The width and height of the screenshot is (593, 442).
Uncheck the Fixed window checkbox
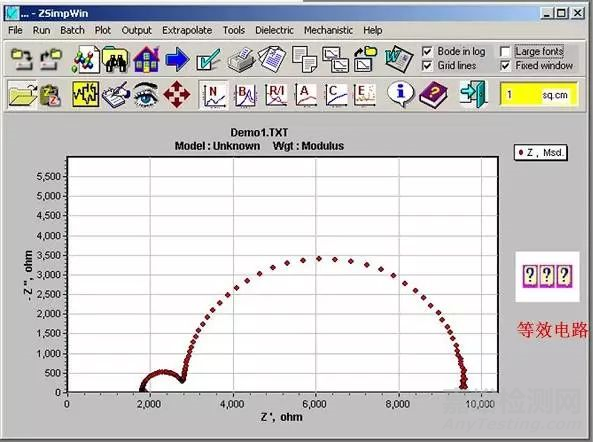click(505, 66)
